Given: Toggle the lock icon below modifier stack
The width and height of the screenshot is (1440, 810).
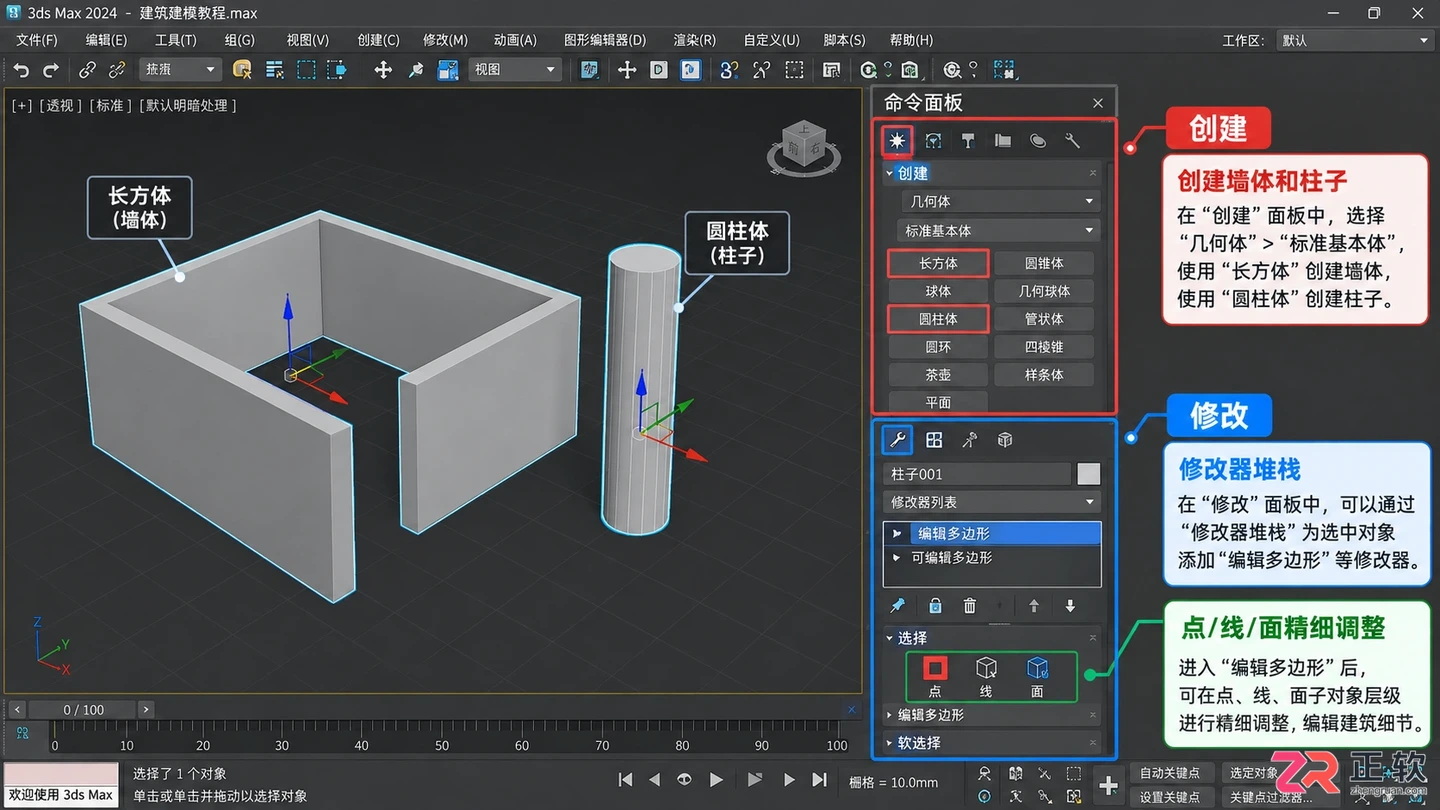Looking at the screenshot, I should click(x=935, y=606).
